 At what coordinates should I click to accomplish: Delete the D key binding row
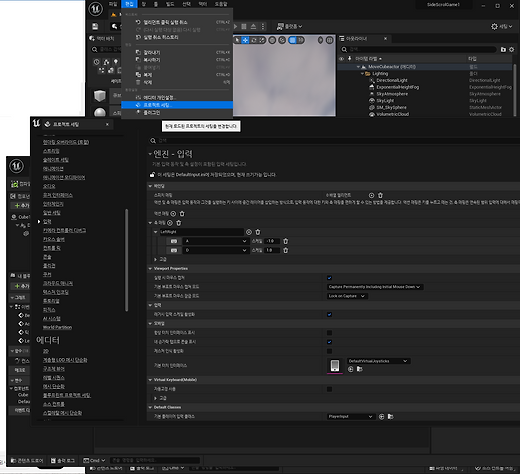[x=286, y=250]
